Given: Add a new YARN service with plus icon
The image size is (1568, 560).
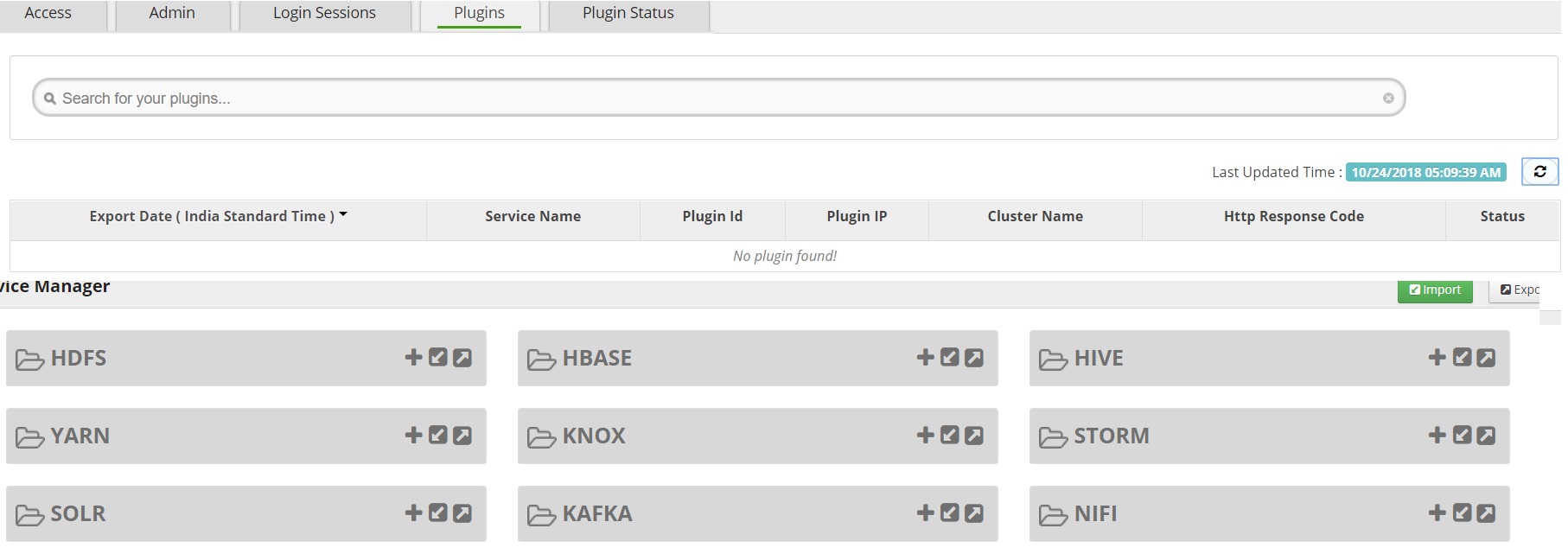Looking at the screenshot, I should (x=414, y=436).
